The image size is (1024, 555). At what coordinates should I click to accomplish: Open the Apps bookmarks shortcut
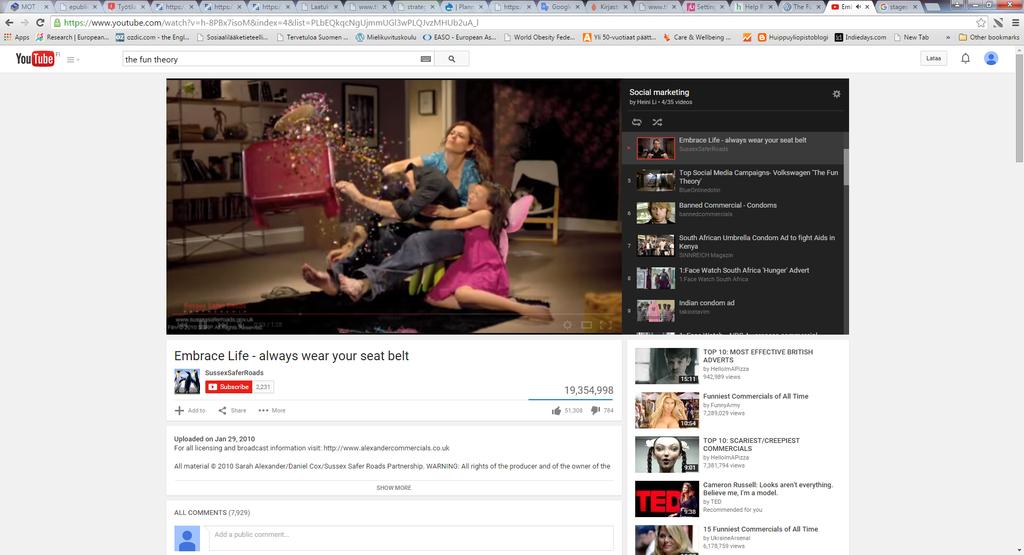click(x=17, y=37)
